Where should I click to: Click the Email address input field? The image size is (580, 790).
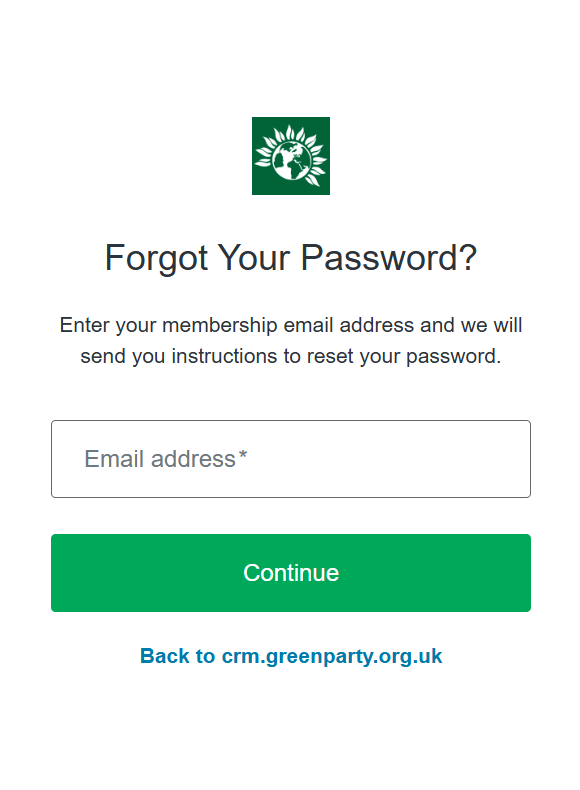(291, 459)
